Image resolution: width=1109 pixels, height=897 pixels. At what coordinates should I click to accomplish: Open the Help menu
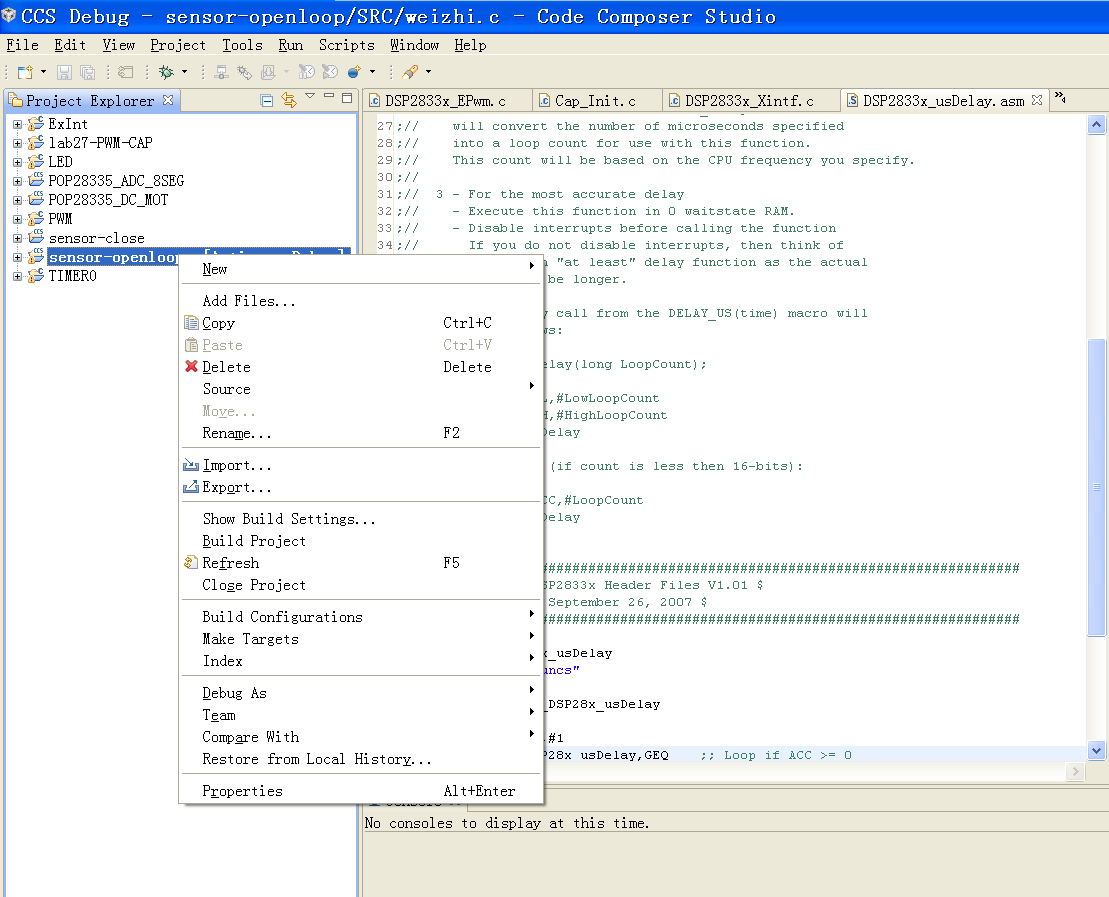470,45
